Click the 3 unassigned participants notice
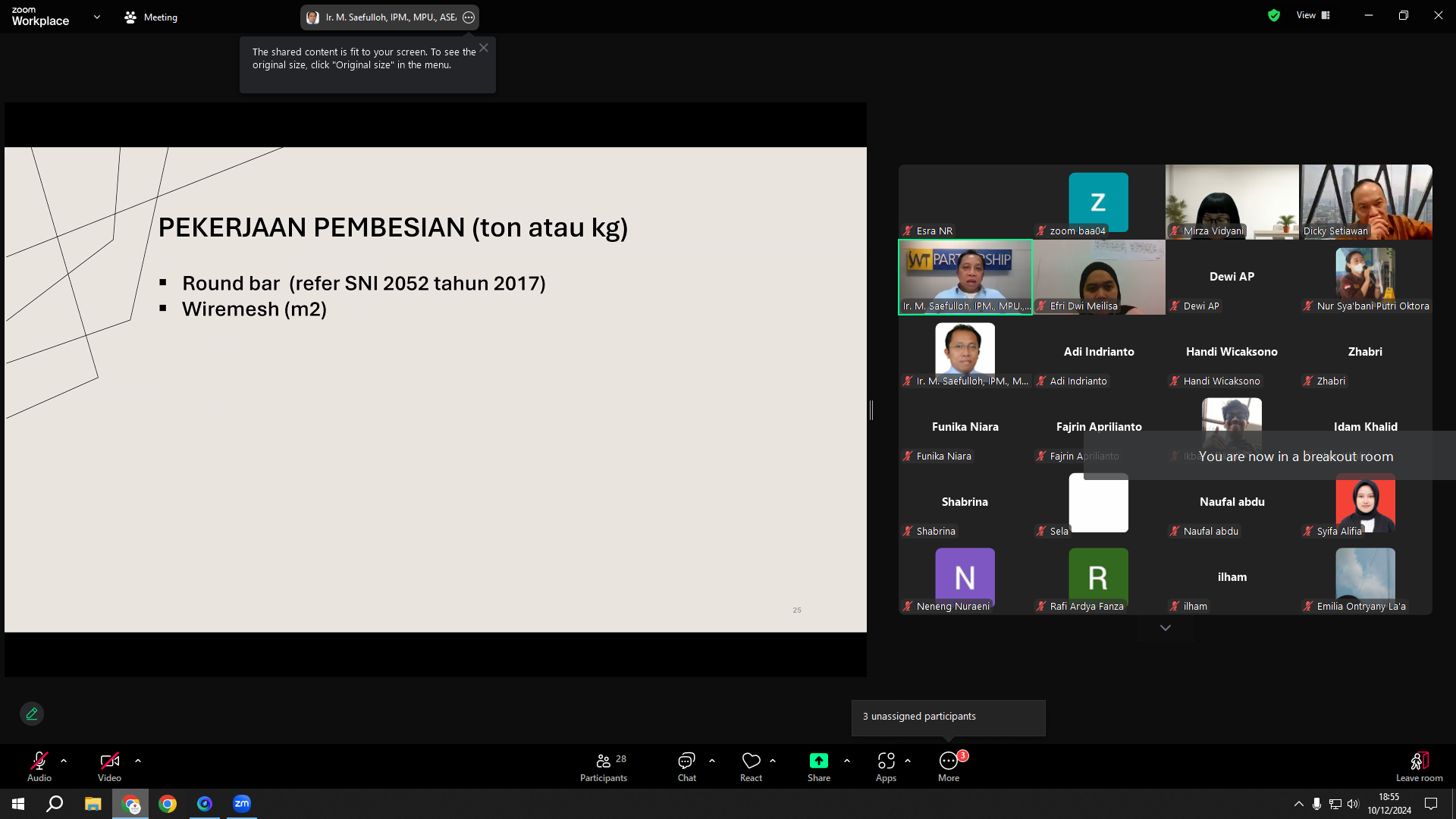Image resolution: width=1456 pixels, height=819 pixels. point(948,717)
